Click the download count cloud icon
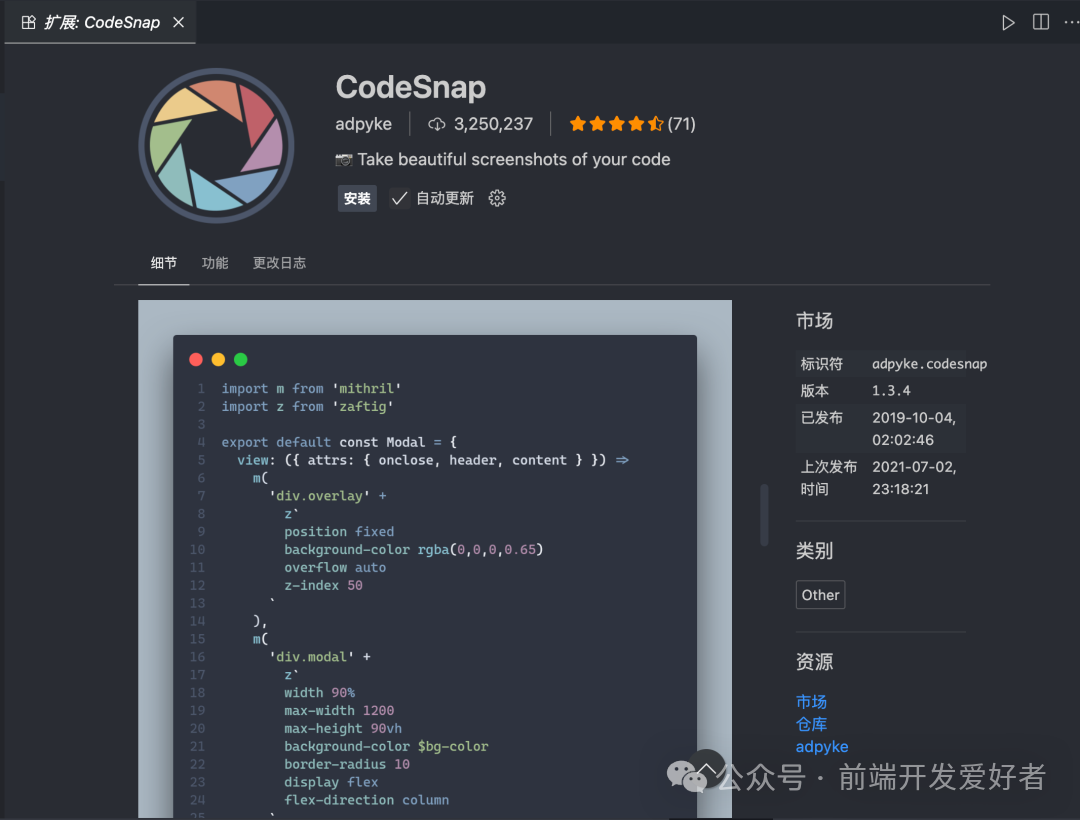 point(435,124)
